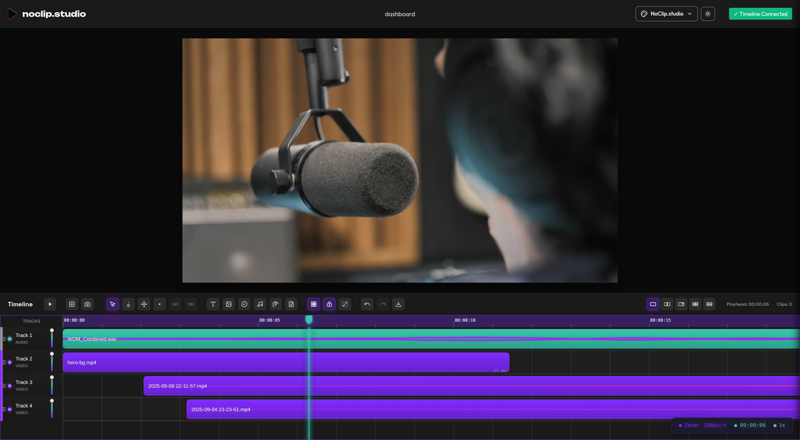Toggle the Track 2 video enable dot
This screenshot has width=800, height=440.
pos(10,362)
